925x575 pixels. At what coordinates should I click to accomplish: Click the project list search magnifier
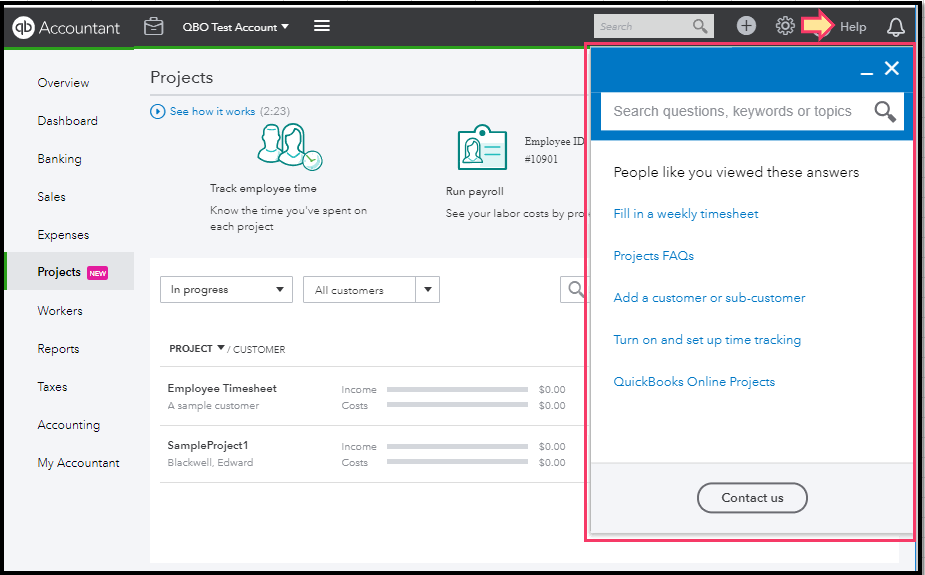[x=576, y=289]
